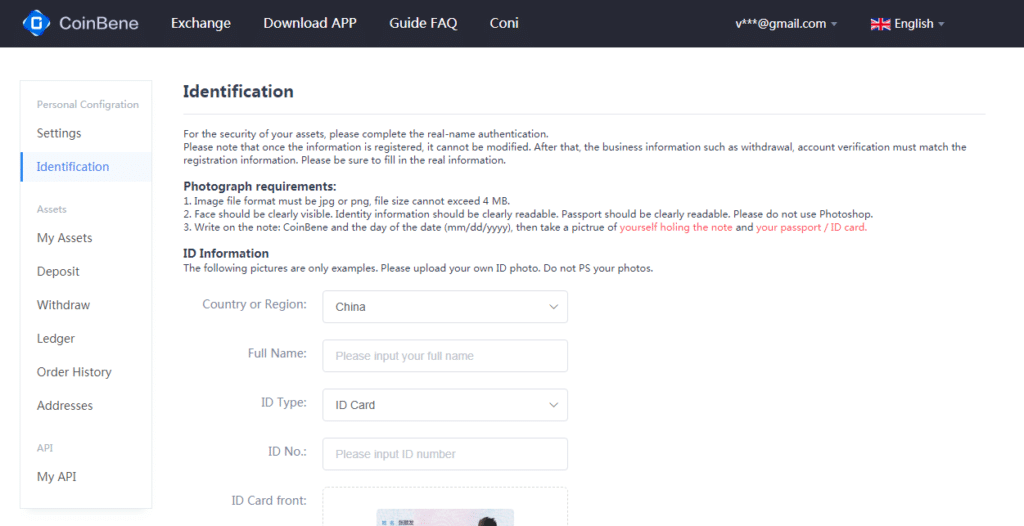This screenshot has height=526, width=1024.
Task: Open the Coni navigation item
Action: point(504,23)
